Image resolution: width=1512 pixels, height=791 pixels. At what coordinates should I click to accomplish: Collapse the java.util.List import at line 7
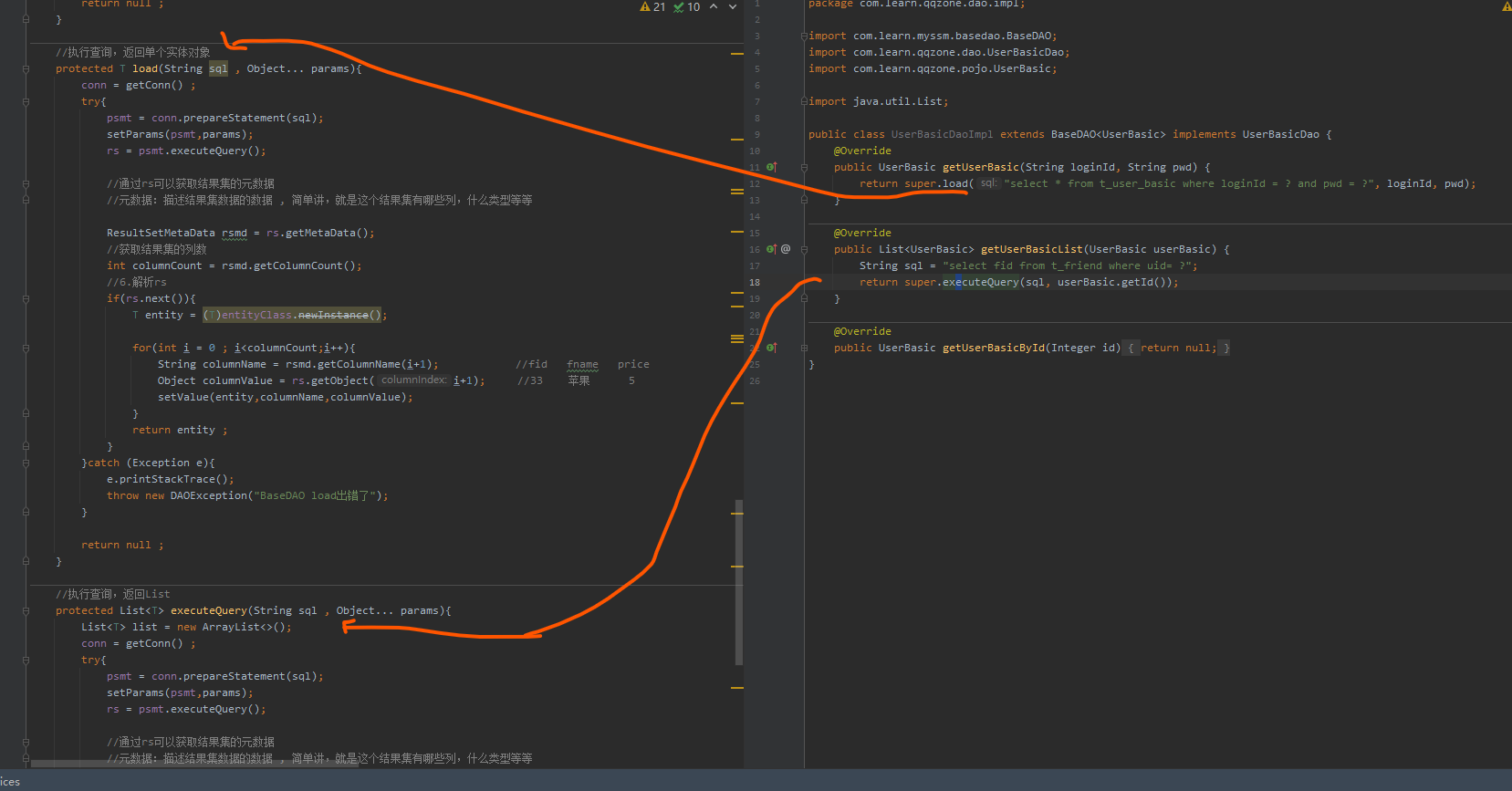pos(804,101)
